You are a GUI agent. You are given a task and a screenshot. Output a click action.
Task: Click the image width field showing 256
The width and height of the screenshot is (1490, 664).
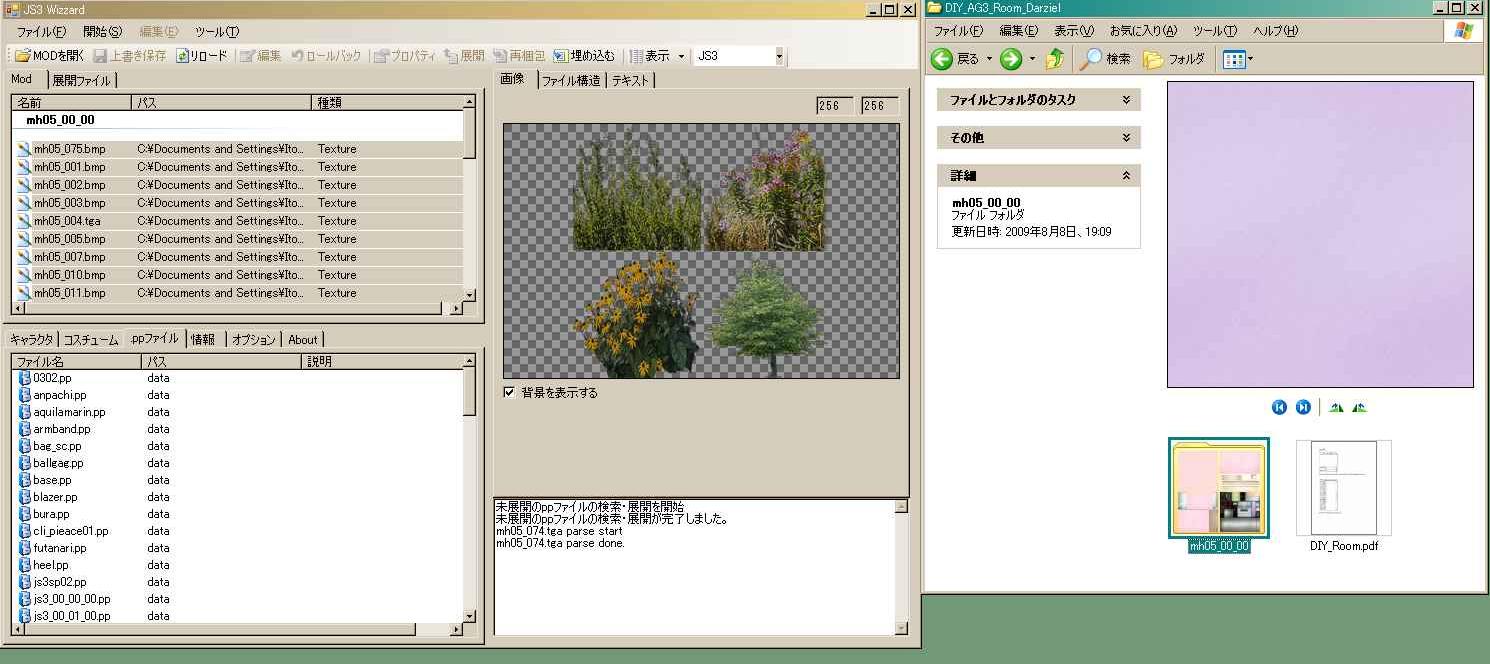coord(834,106)
